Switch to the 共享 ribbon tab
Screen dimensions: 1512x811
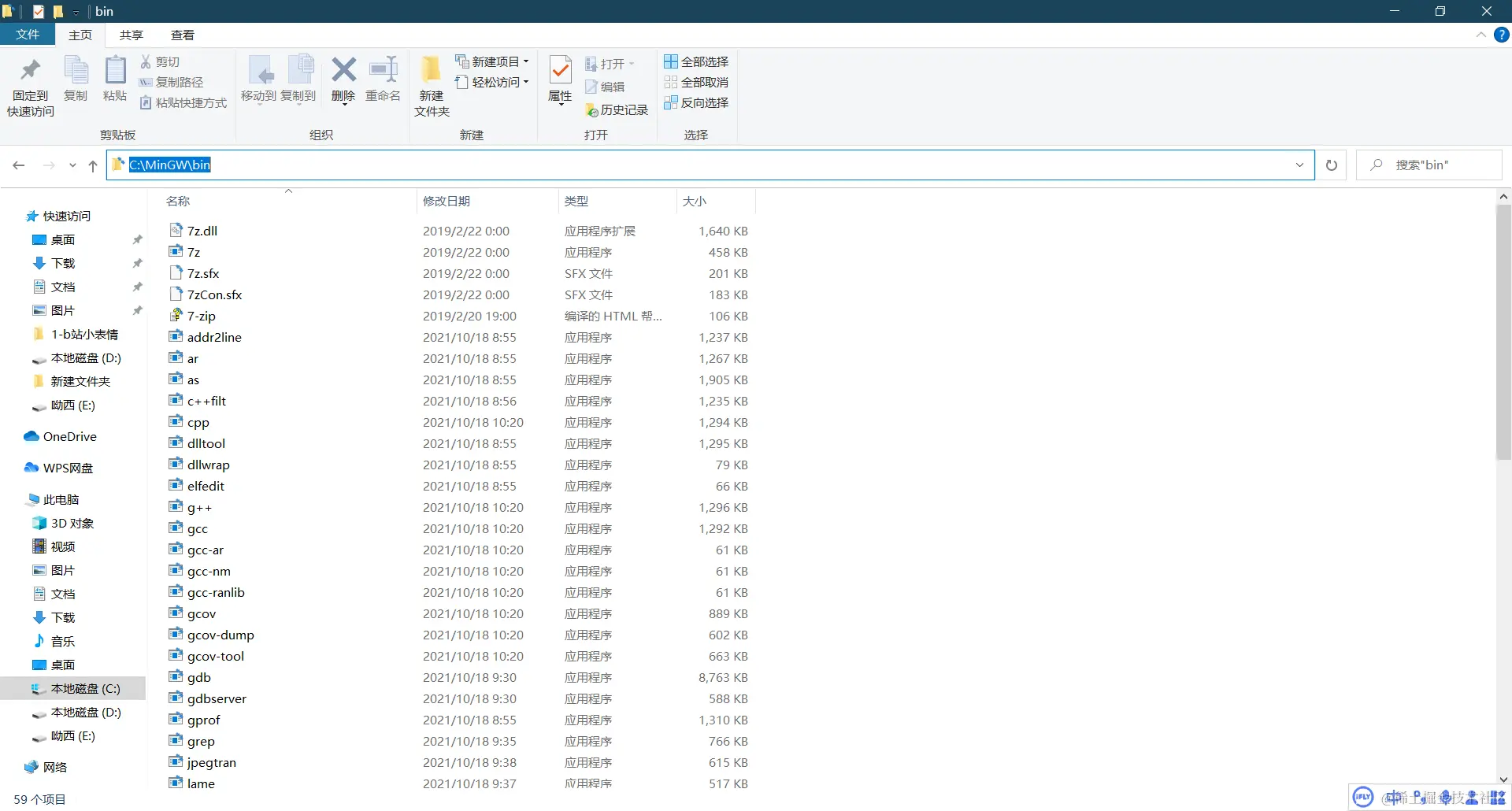pos(132,35)
